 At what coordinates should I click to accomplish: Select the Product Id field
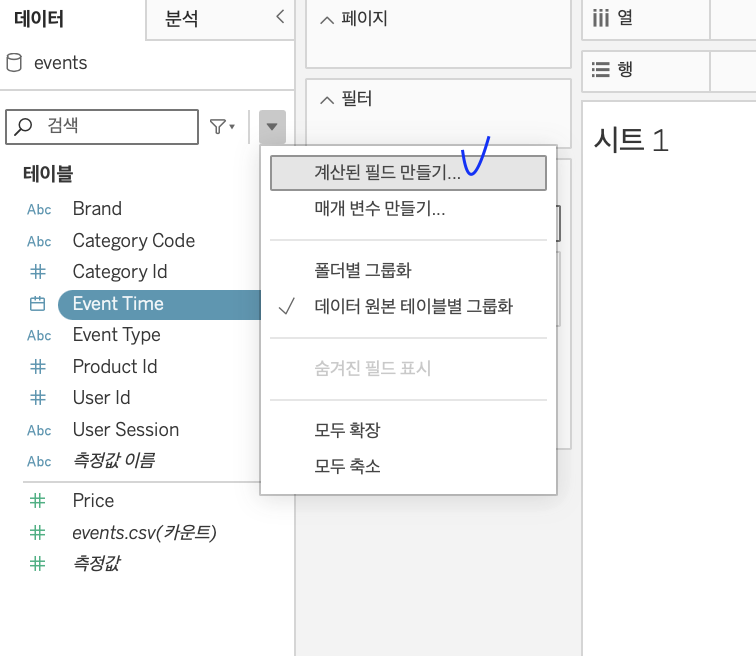[115, 367]
